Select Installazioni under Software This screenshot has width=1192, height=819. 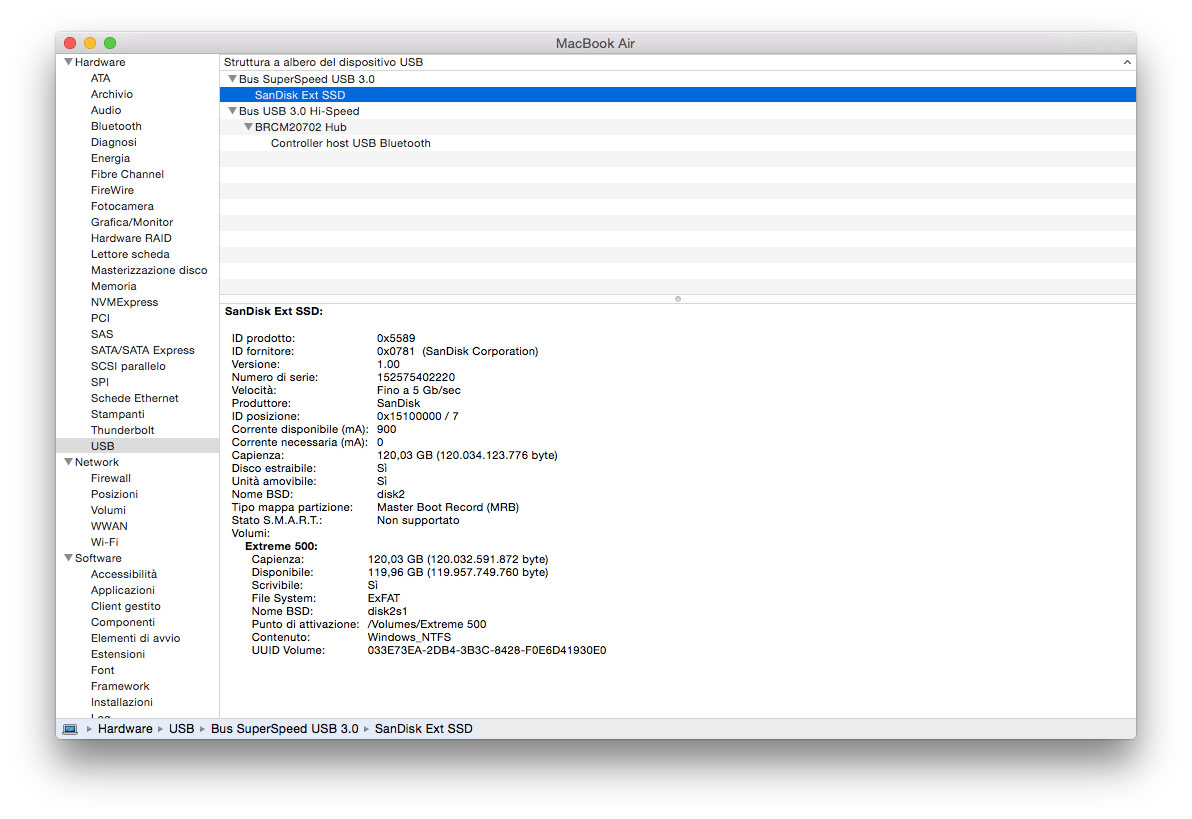122,701
